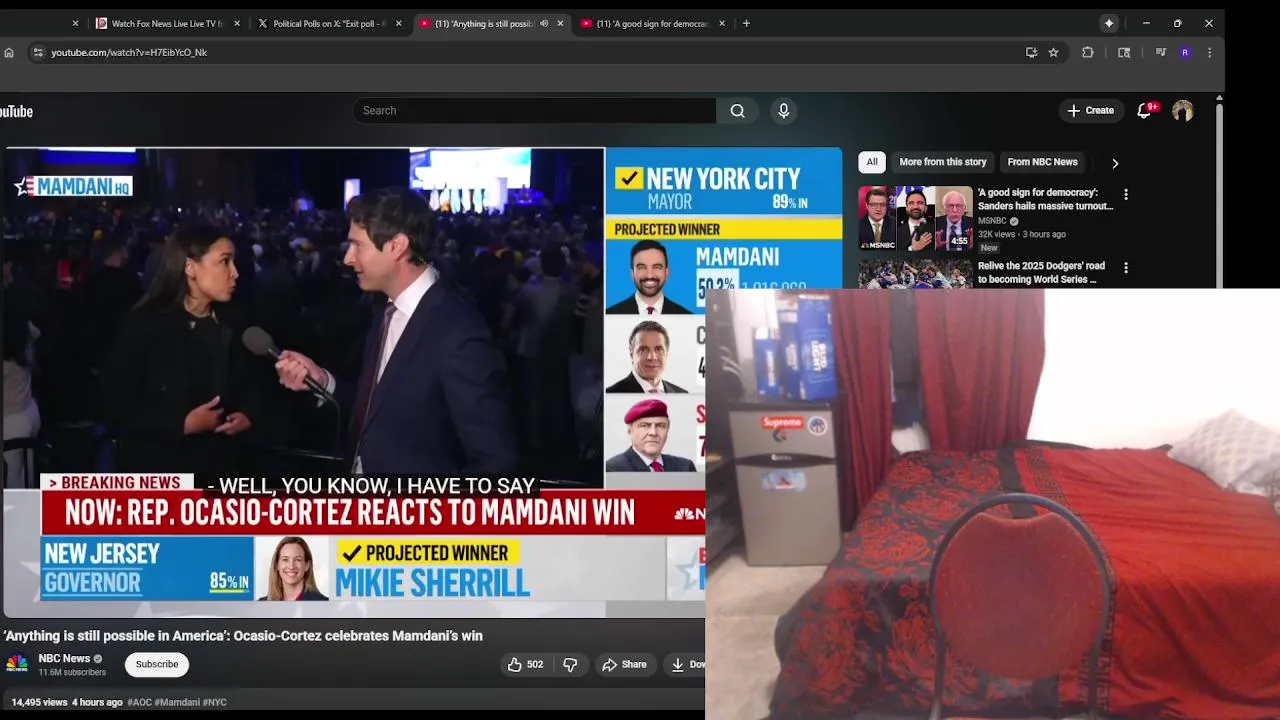
Task: Close the Political Polls on X tab
Action: click(399, 23)
